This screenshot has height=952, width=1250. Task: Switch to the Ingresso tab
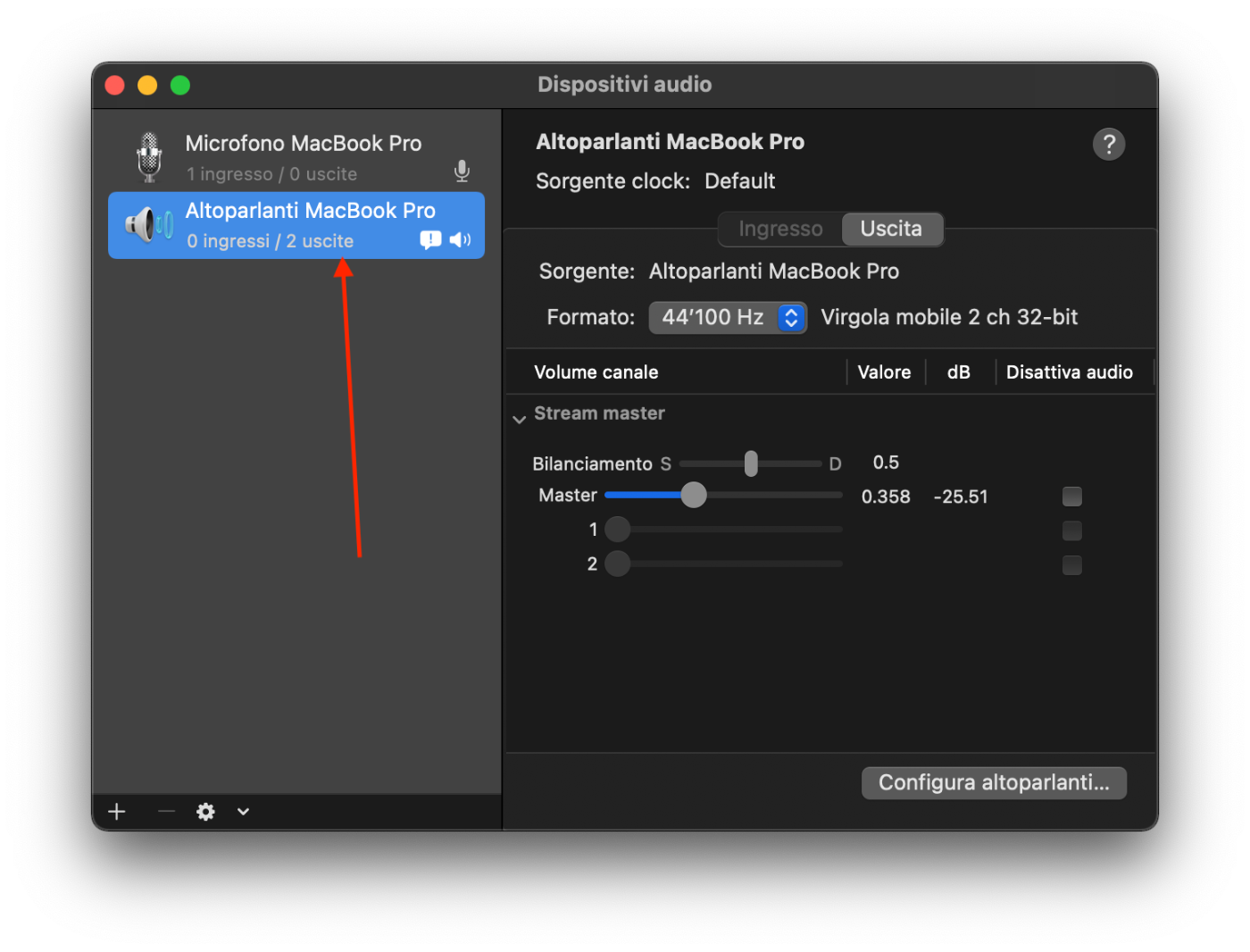coord(780,229)
